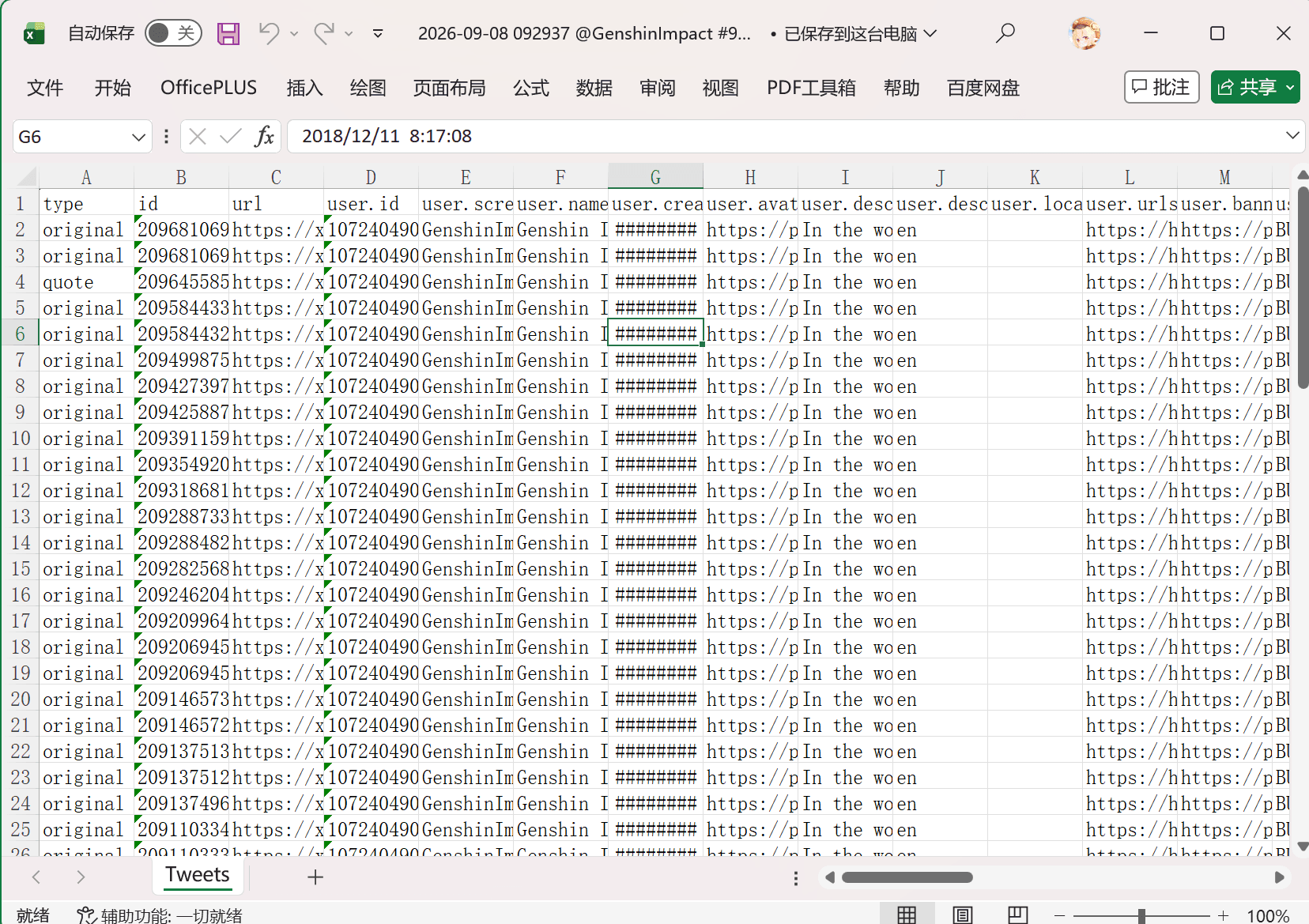This screenshot has width=1309, height=924.
Task: Expand the saved-to-this-PC (已保存到这台电脑) dropdown
Action: (930, 33)
